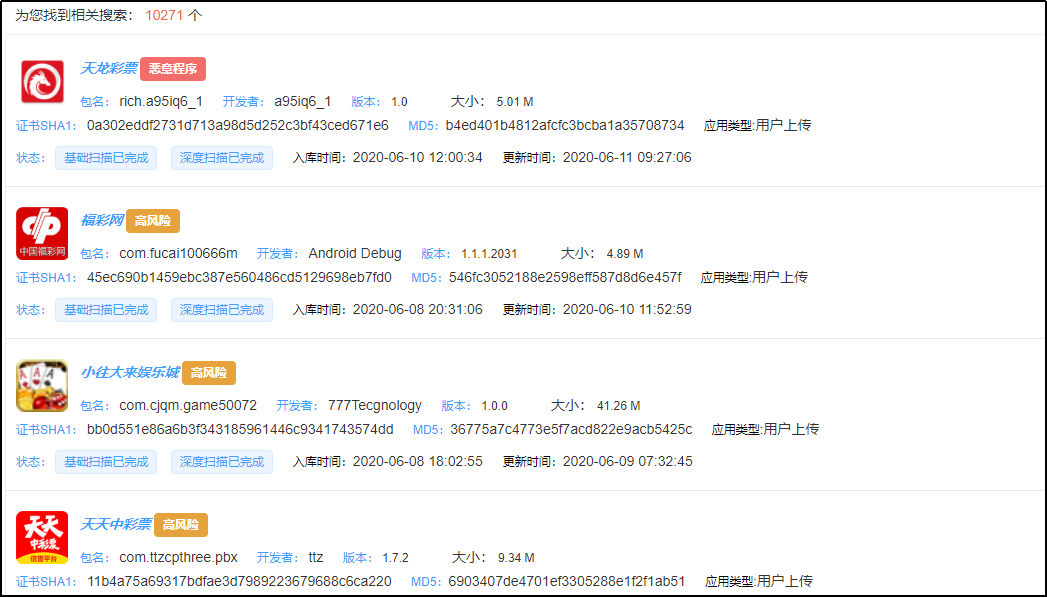Click the 天龙彩票 dragon app icon
This screenshot has width=1047, height=598.
(42, 81)
